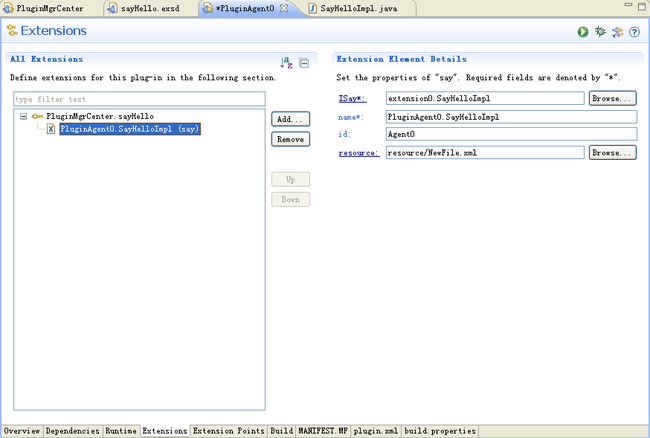Click the ISay field with extension0.SayHelloImpl
The image size is (650, 438).
click(485, 99)
